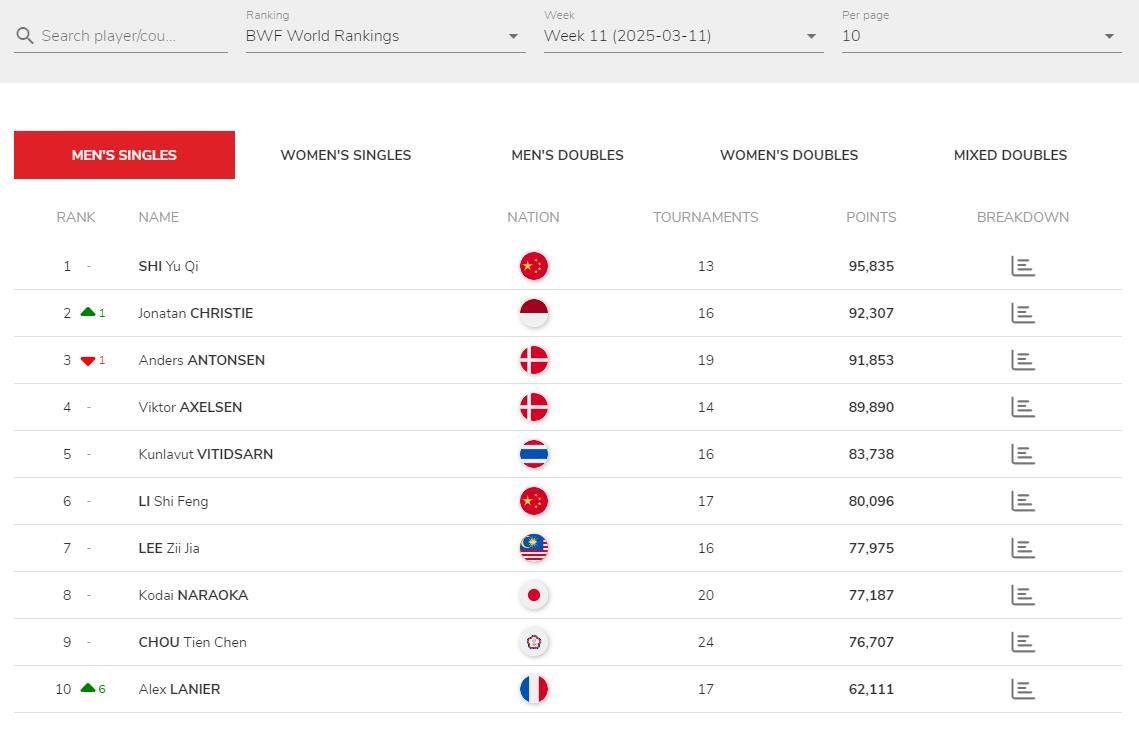Go to Men's Doubles tab

(x=567, y=155)
